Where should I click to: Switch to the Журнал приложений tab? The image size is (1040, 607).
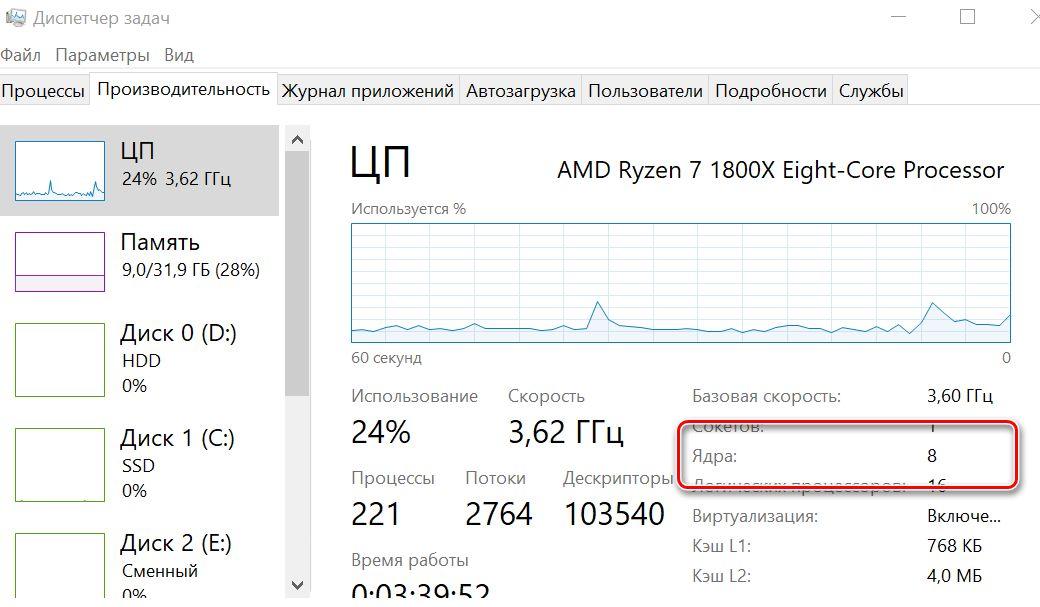[367, 91]
